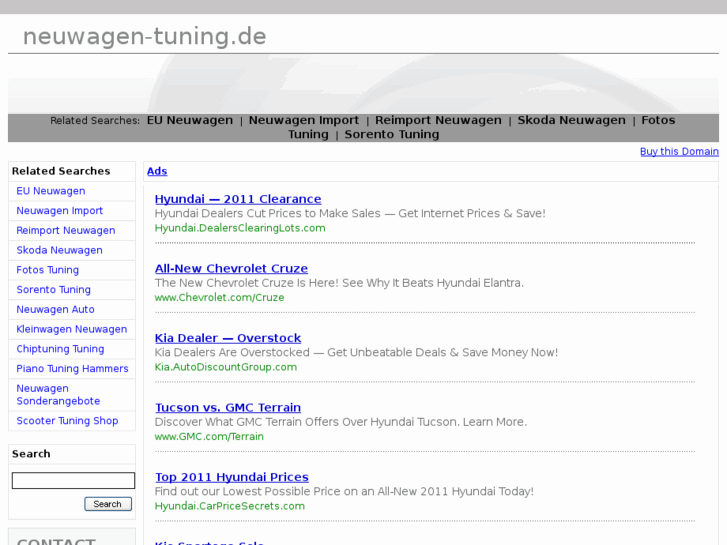Open Hyundai — 2011 Clearance ad title
This screenshot has width=727, height=545.
coord(238,199)
